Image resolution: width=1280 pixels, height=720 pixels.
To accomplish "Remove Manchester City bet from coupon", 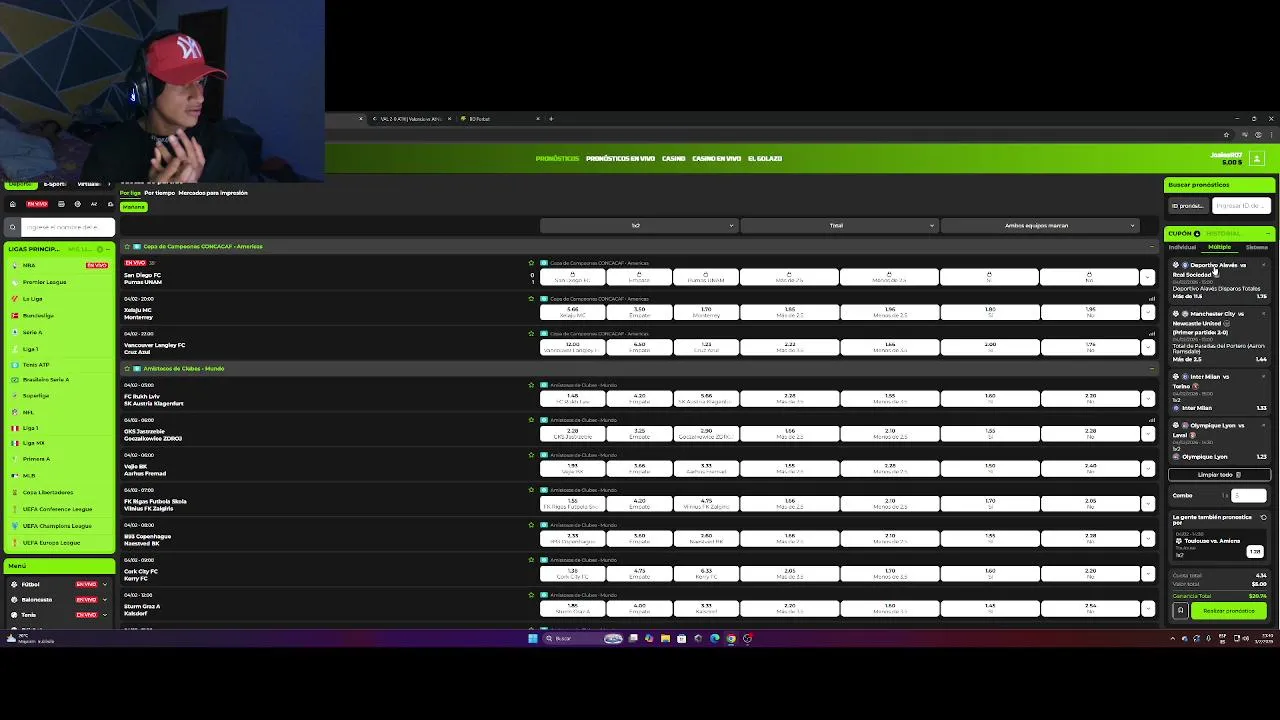I will [x=1264, y=314].
